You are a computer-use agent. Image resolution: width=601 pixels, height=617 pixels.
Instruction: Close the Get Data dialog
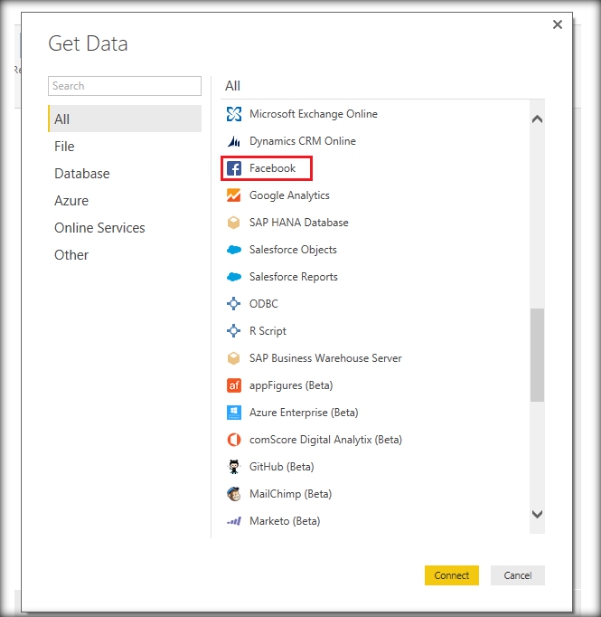pyautogui.click(x=557, y=24)
